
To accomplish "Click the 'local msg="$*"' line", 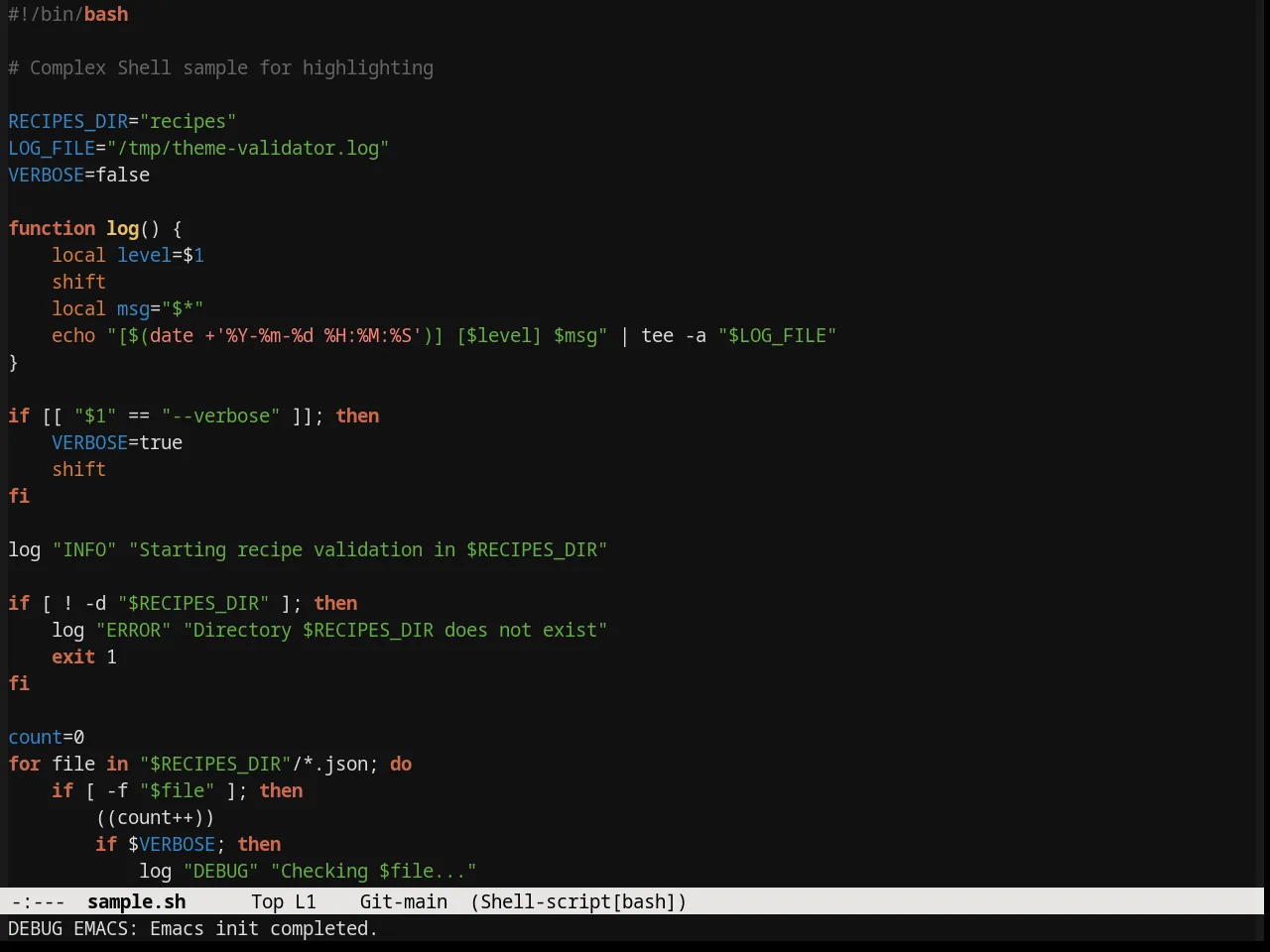I will (128, 308).
